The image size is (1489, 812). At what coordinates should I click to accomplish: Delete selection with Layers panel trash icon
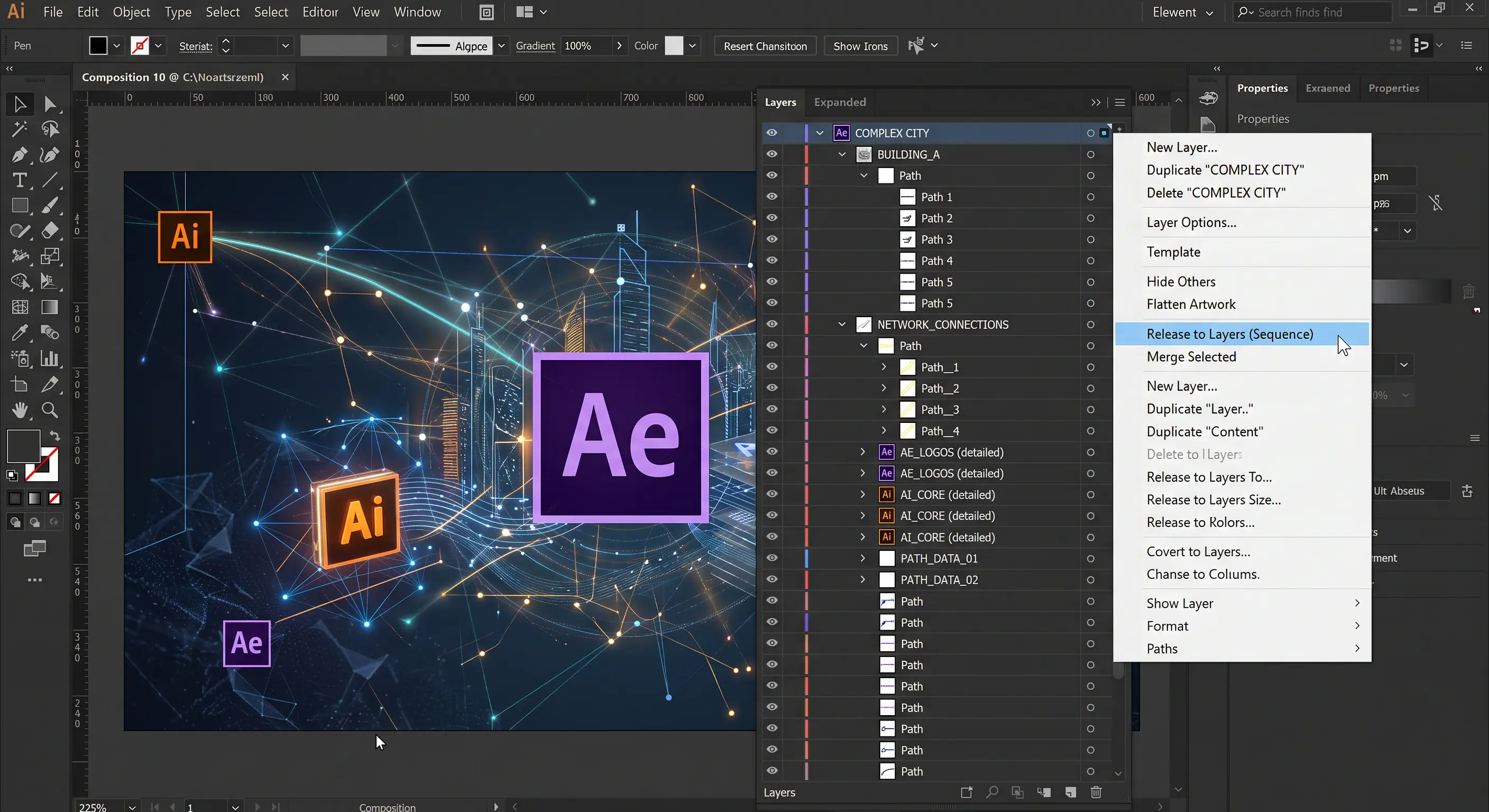coord(1096,792)
